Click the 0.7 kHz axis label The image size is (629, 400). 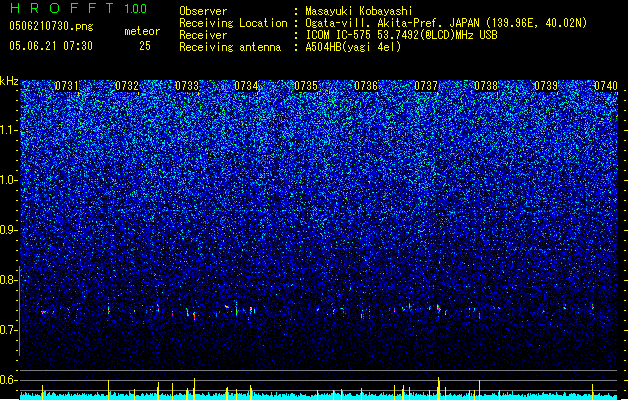point(9,330)
